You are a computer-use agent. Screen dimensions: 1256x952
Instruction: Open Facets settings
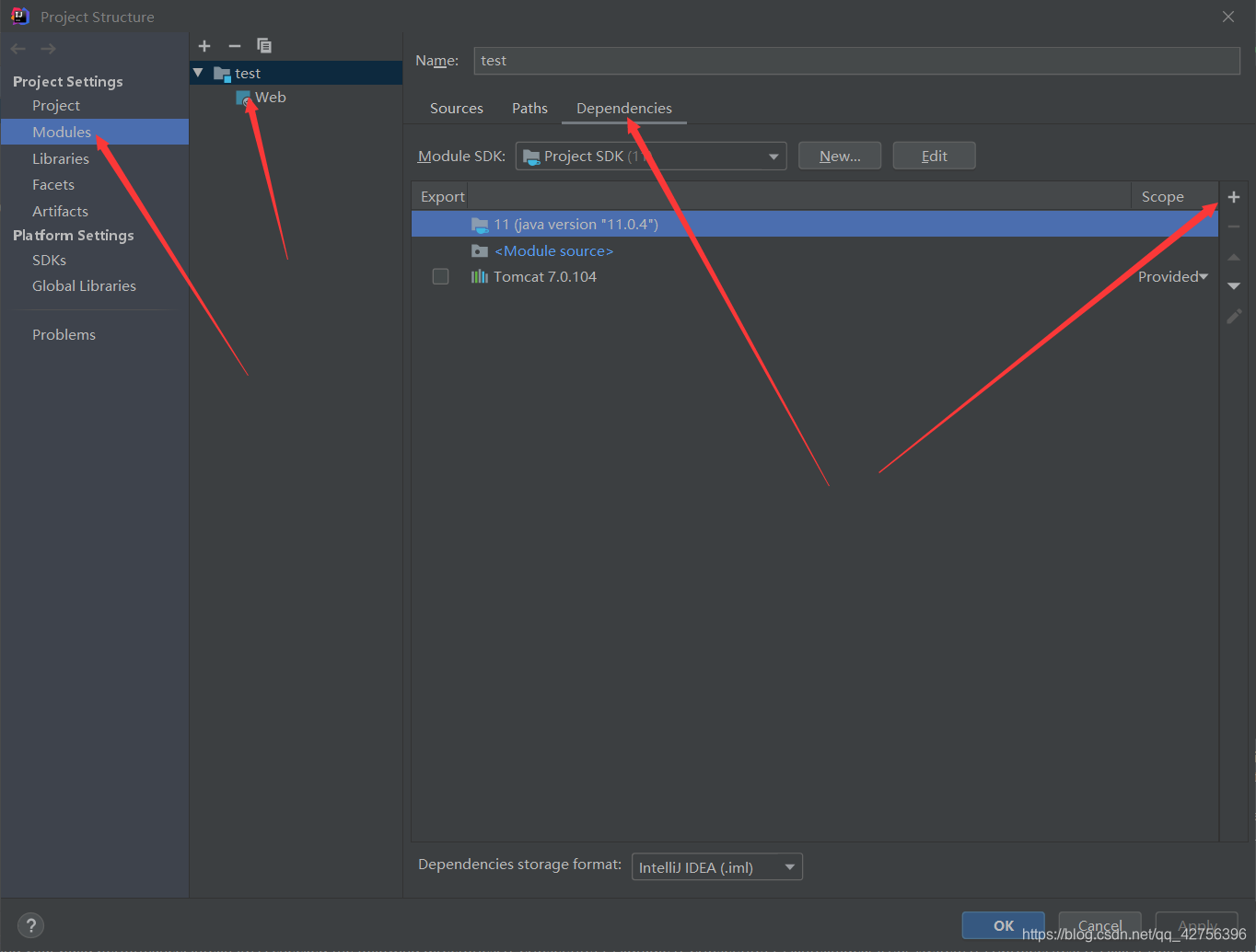(x=53, y=185)
